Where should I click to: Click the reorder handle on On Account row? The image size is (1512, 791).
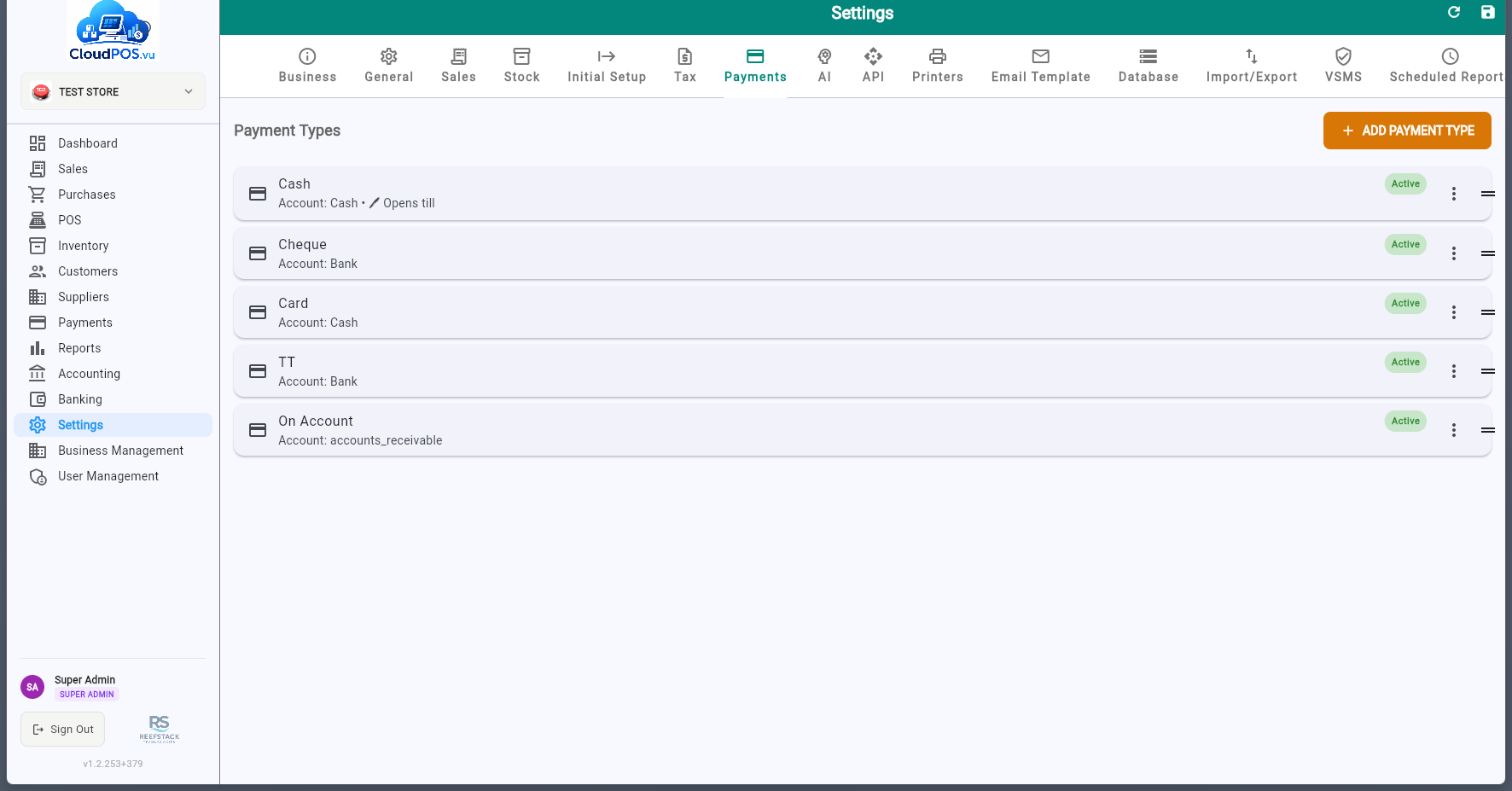click(x=1488, y=430)
